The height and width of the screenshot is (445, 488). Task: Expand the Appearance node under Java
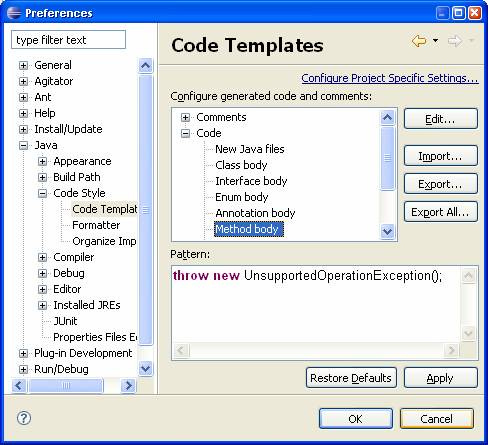pos(42,161)
